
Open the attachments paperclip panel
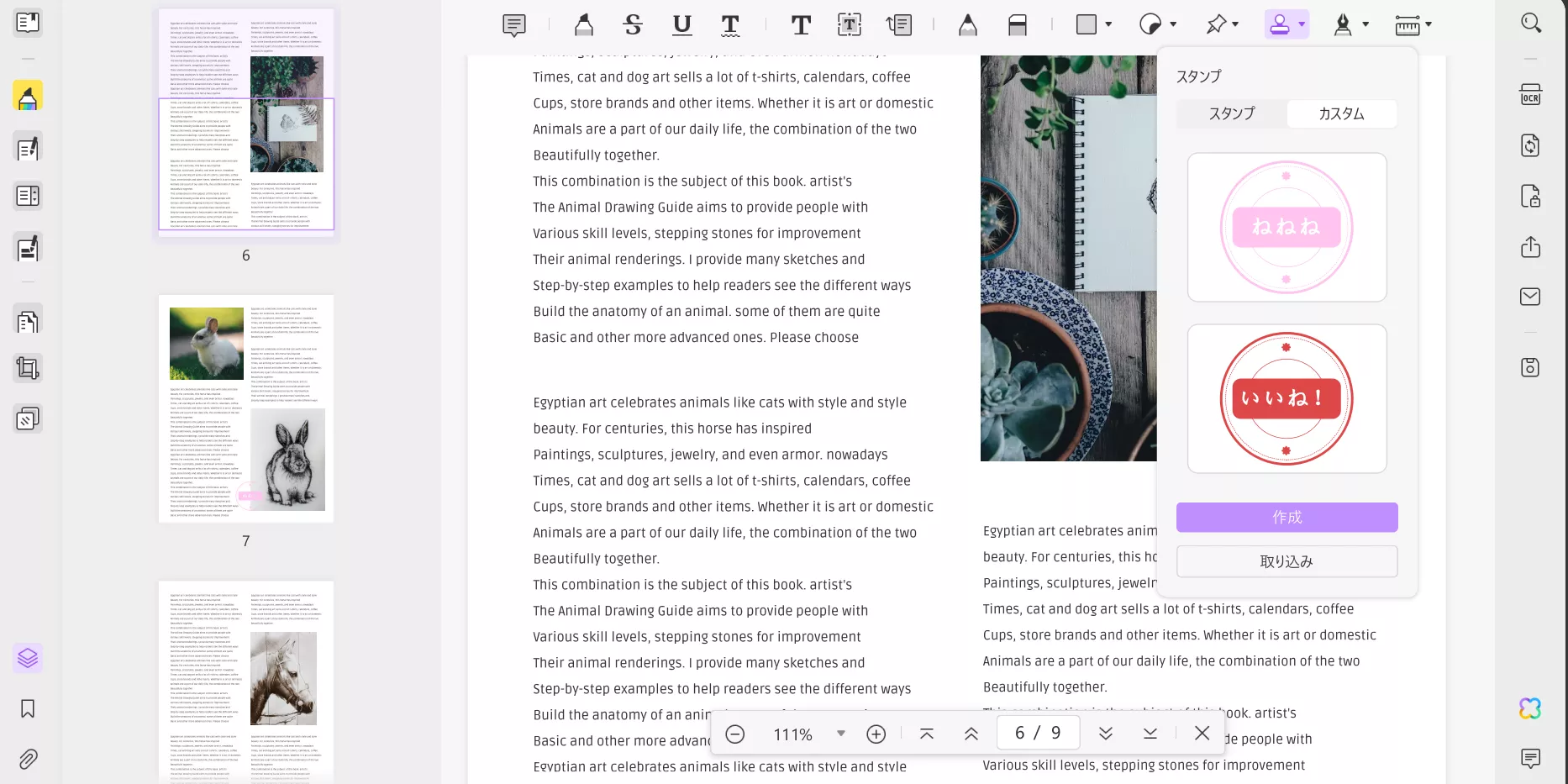click(28, 760)
